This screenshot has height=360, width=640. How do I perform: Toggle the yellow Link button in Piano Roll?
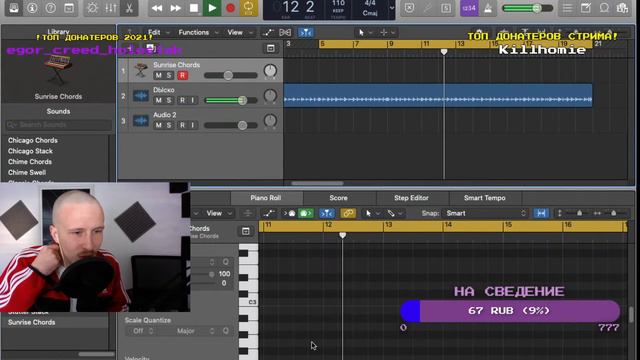point(348,213)
